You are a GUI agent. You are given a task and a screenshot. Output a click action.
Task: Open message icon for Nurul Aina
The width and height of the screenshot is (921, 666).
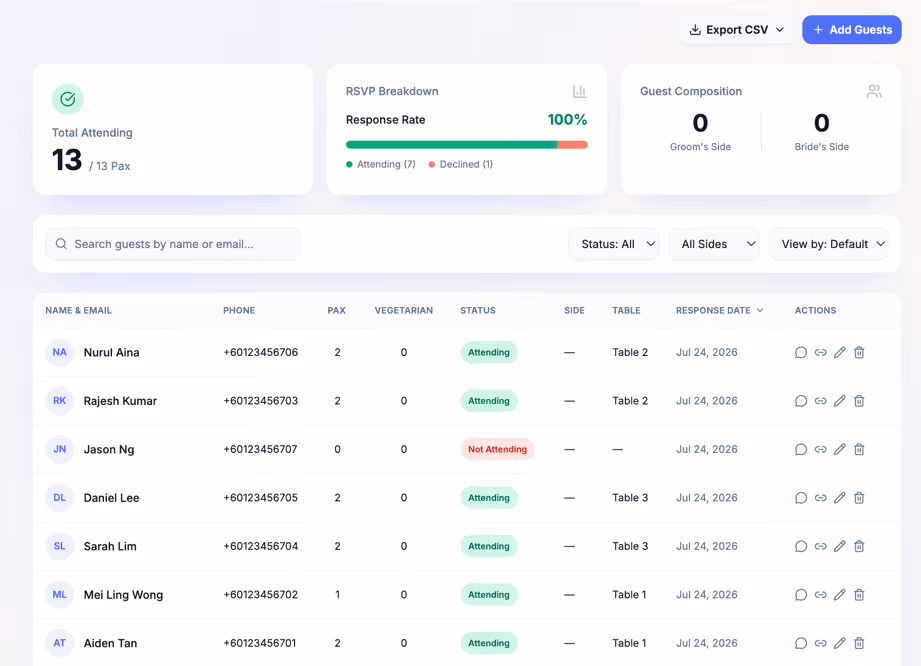tap(801, 352)
